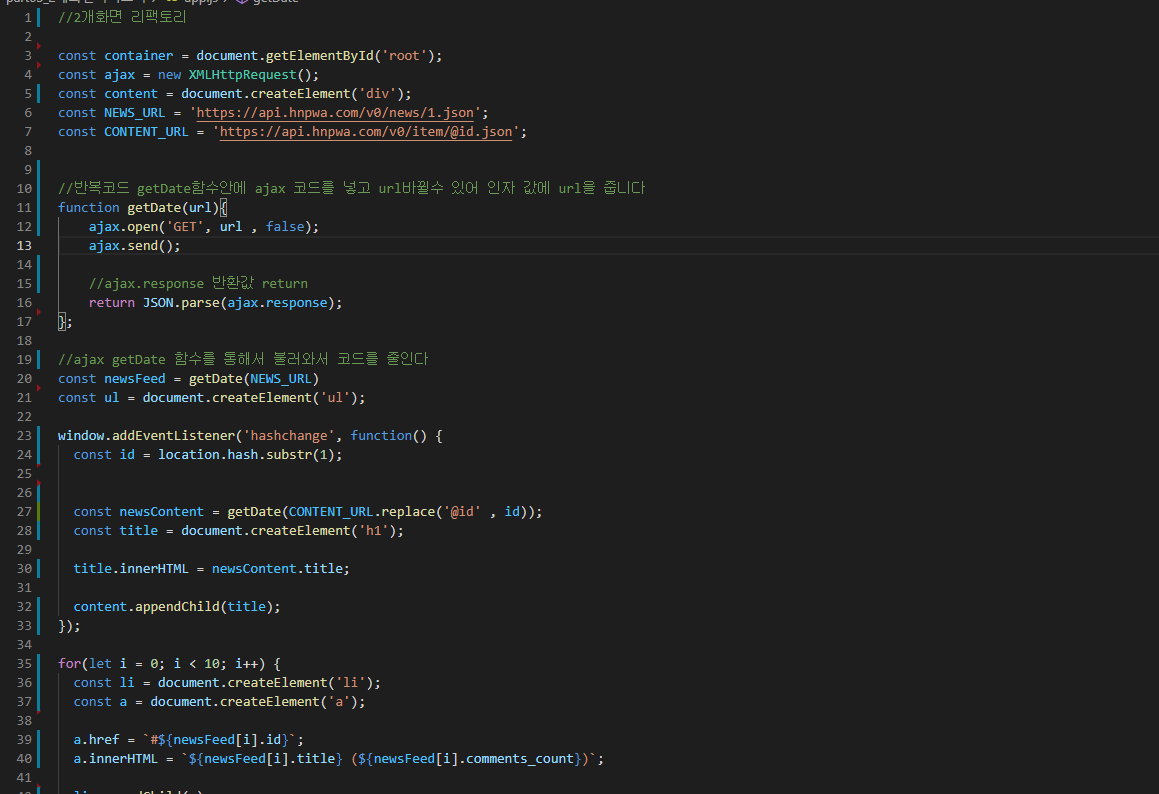Click closing brace of getDate on line 17
This screenshot has width=1159, height=794.
coord(62,322)
